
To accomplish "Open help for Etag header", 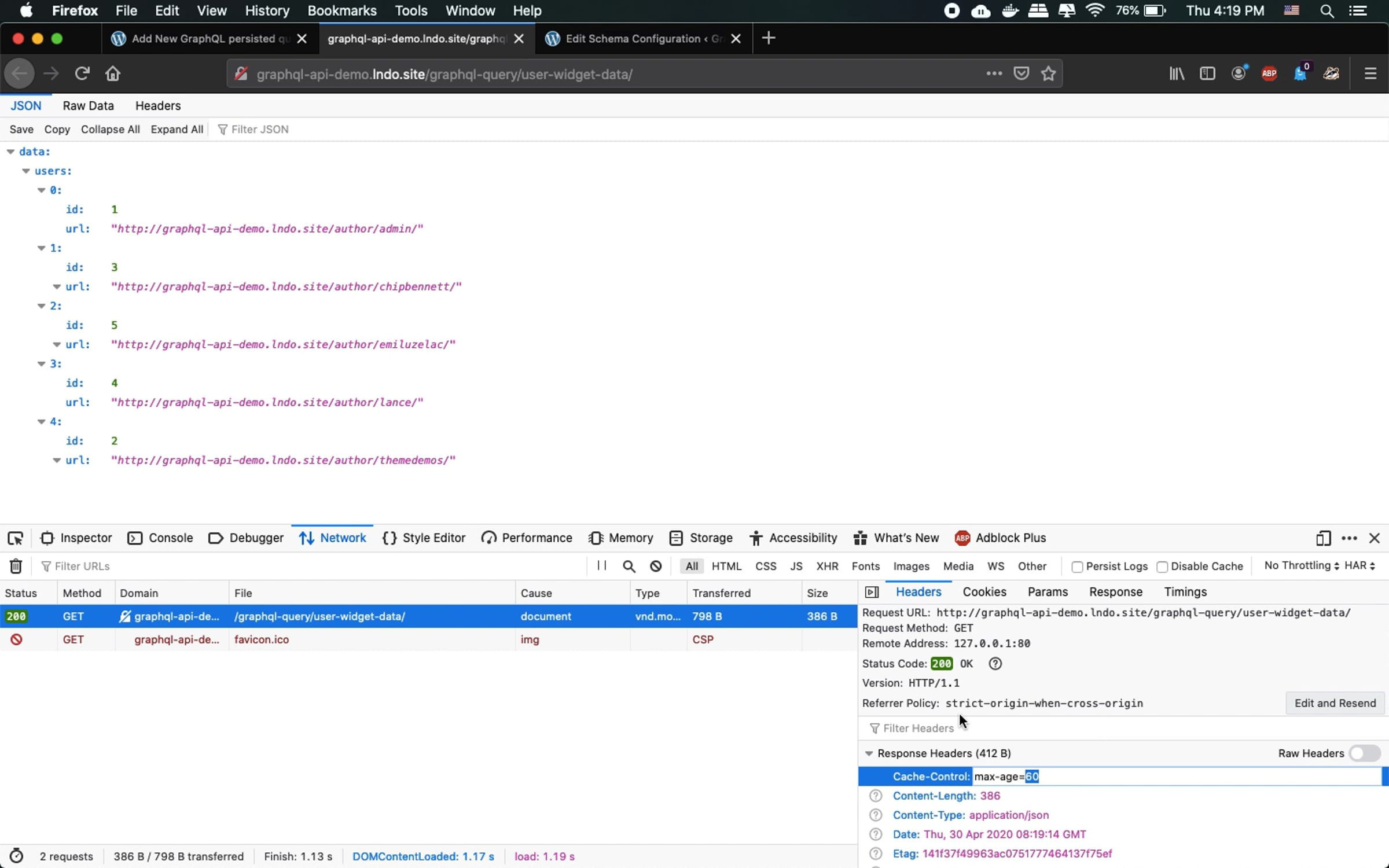I will 876,854.
